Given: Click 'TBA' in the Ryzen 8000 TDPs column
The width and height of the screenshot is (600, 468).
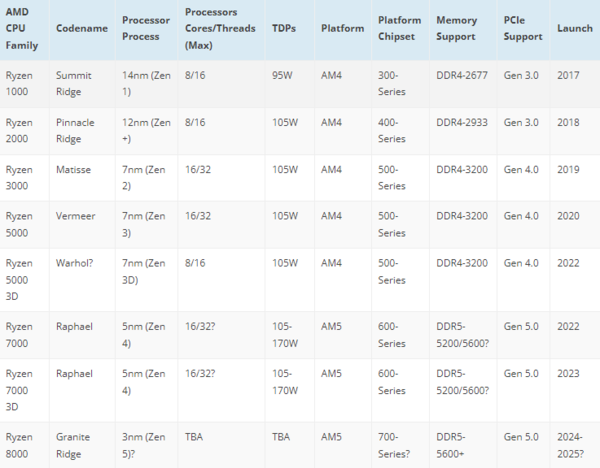Looking at the screenshot, I should pyautogui.click(x=281, y=437).
